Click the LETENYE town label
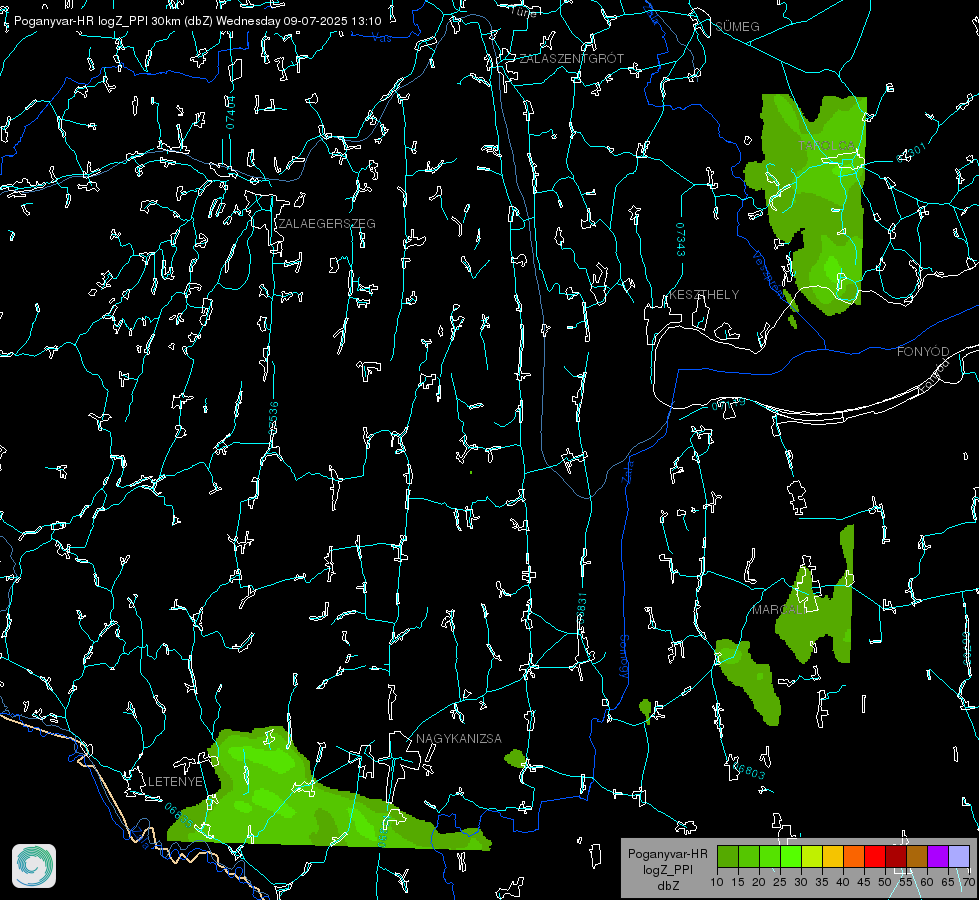This screenshot has height=900, width=979. point(175,782)
